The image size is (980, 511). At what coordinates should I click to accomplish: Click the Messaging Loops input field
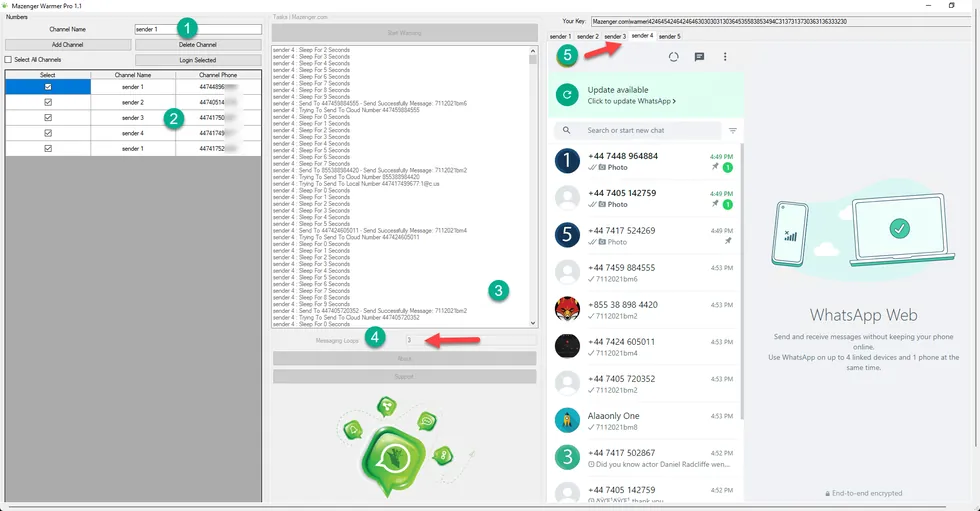point(471,340)
